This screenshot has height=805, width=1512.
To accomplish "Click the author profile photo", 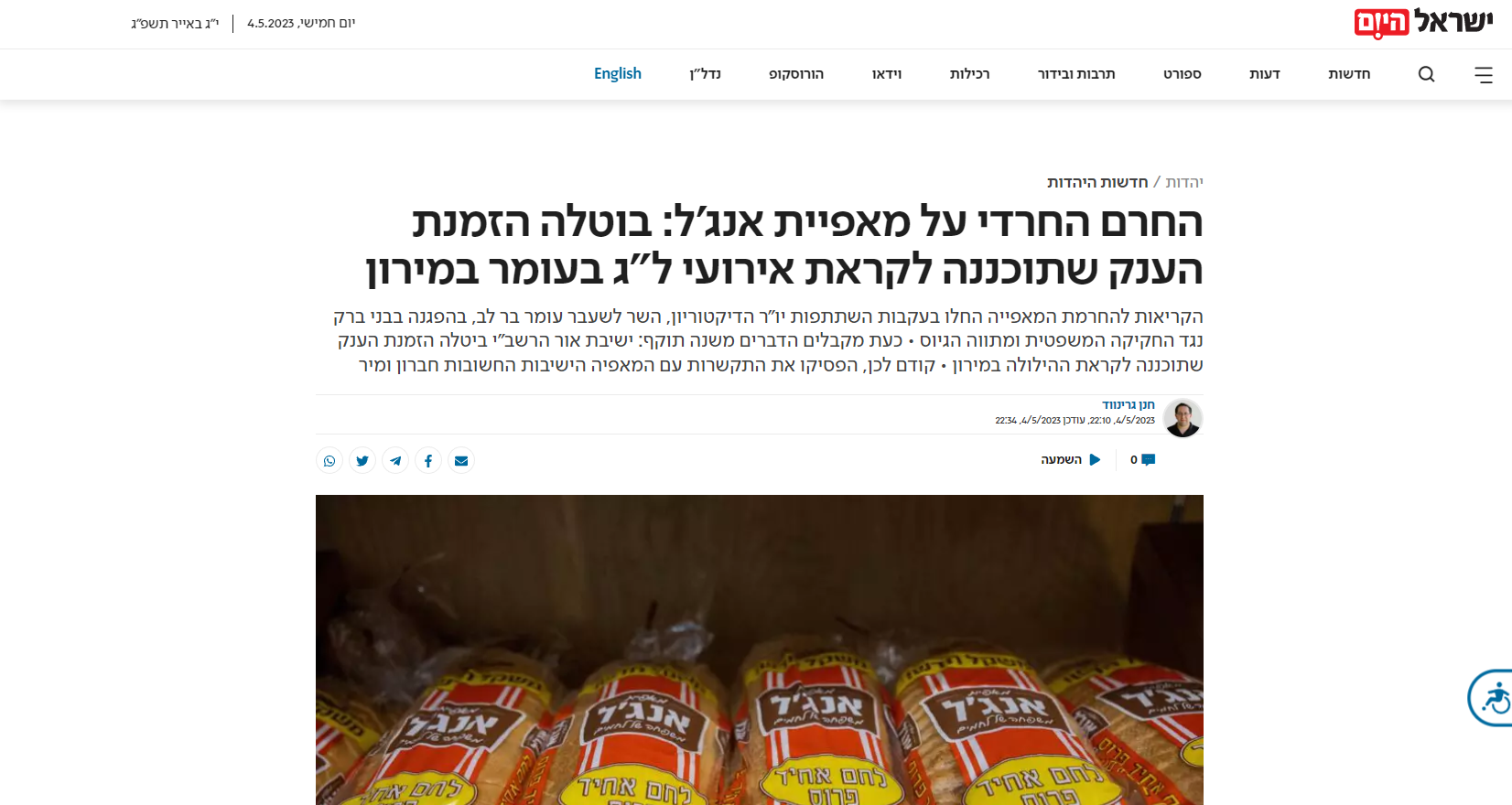I will [1183, 418].
